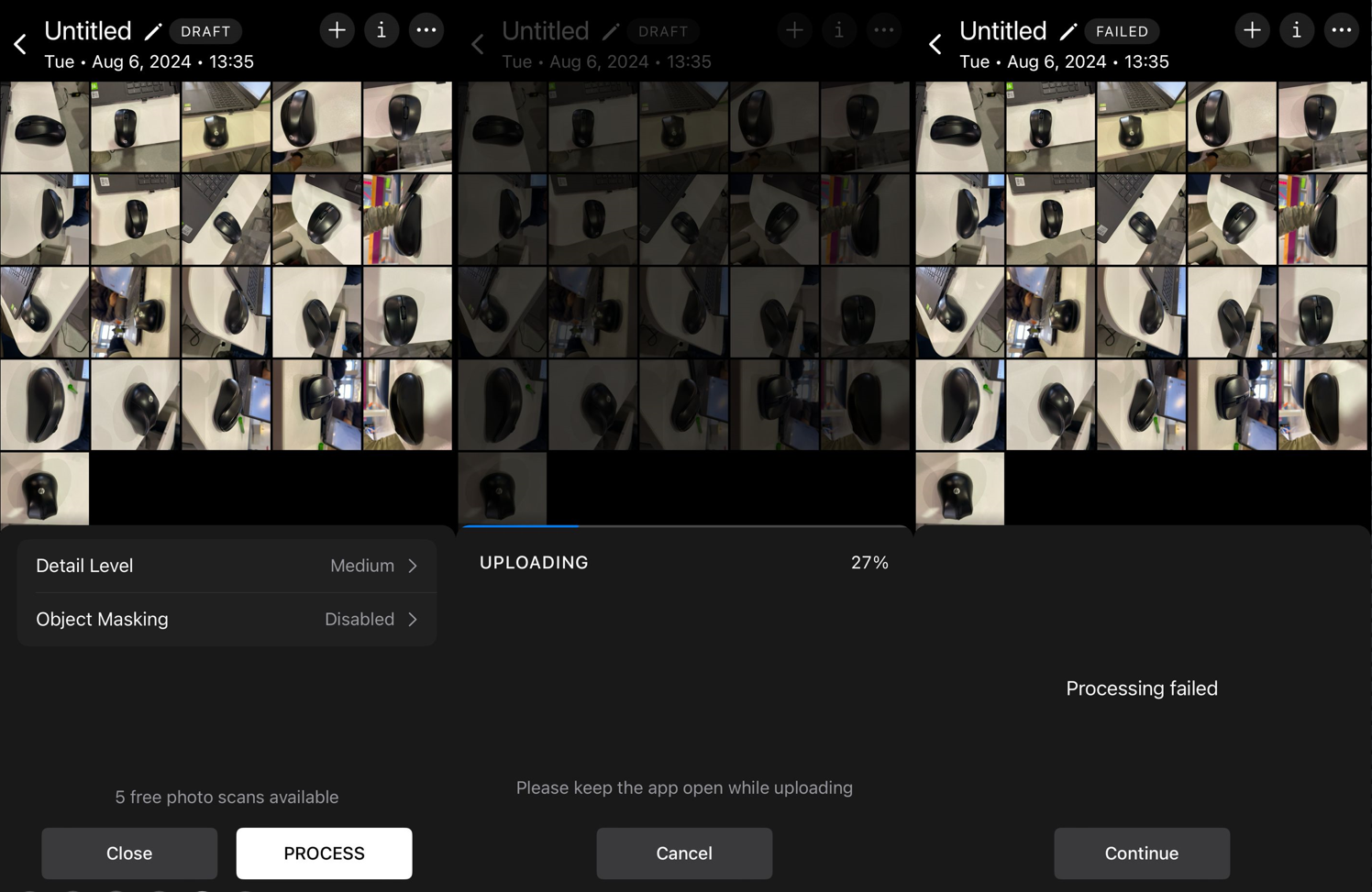Open the Medium detail level value

click(362, 566)
